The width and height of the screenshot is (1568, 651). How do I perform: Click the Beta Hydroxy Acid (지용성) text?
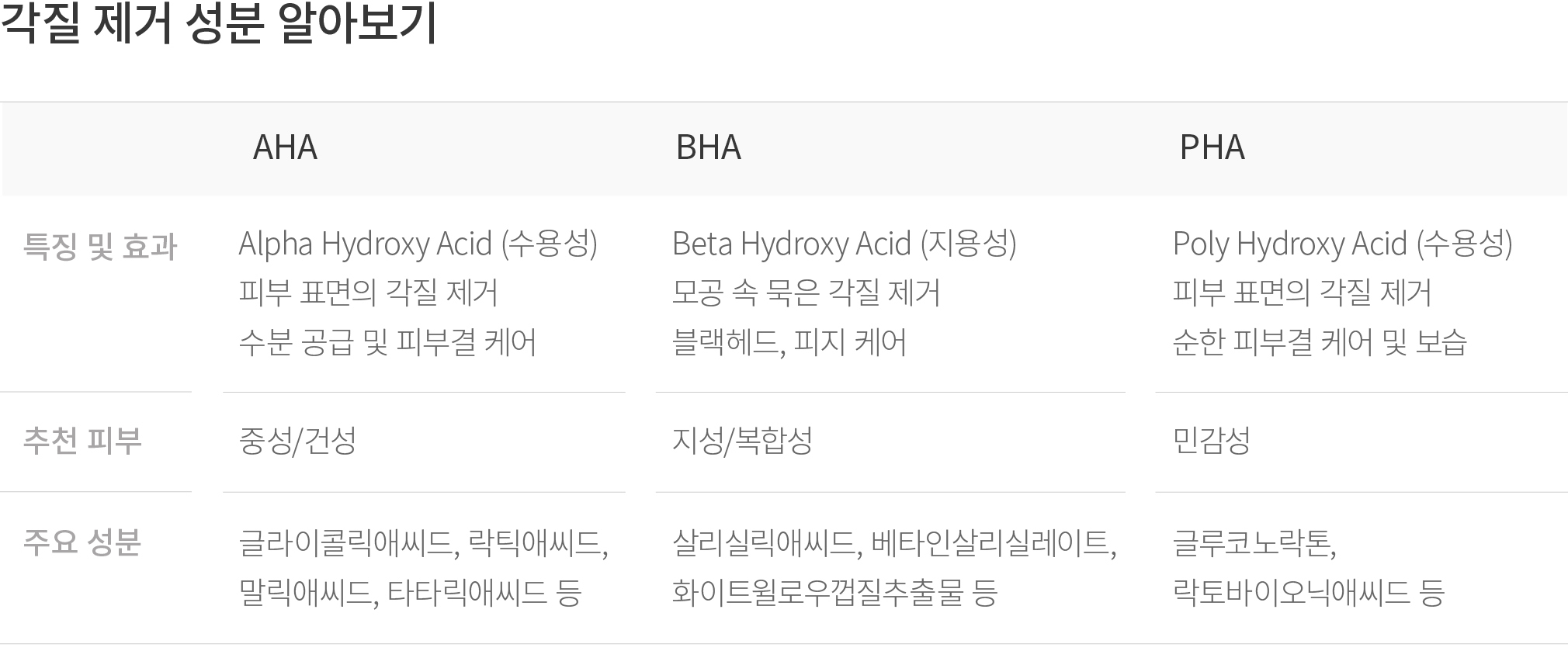(845, 244)
